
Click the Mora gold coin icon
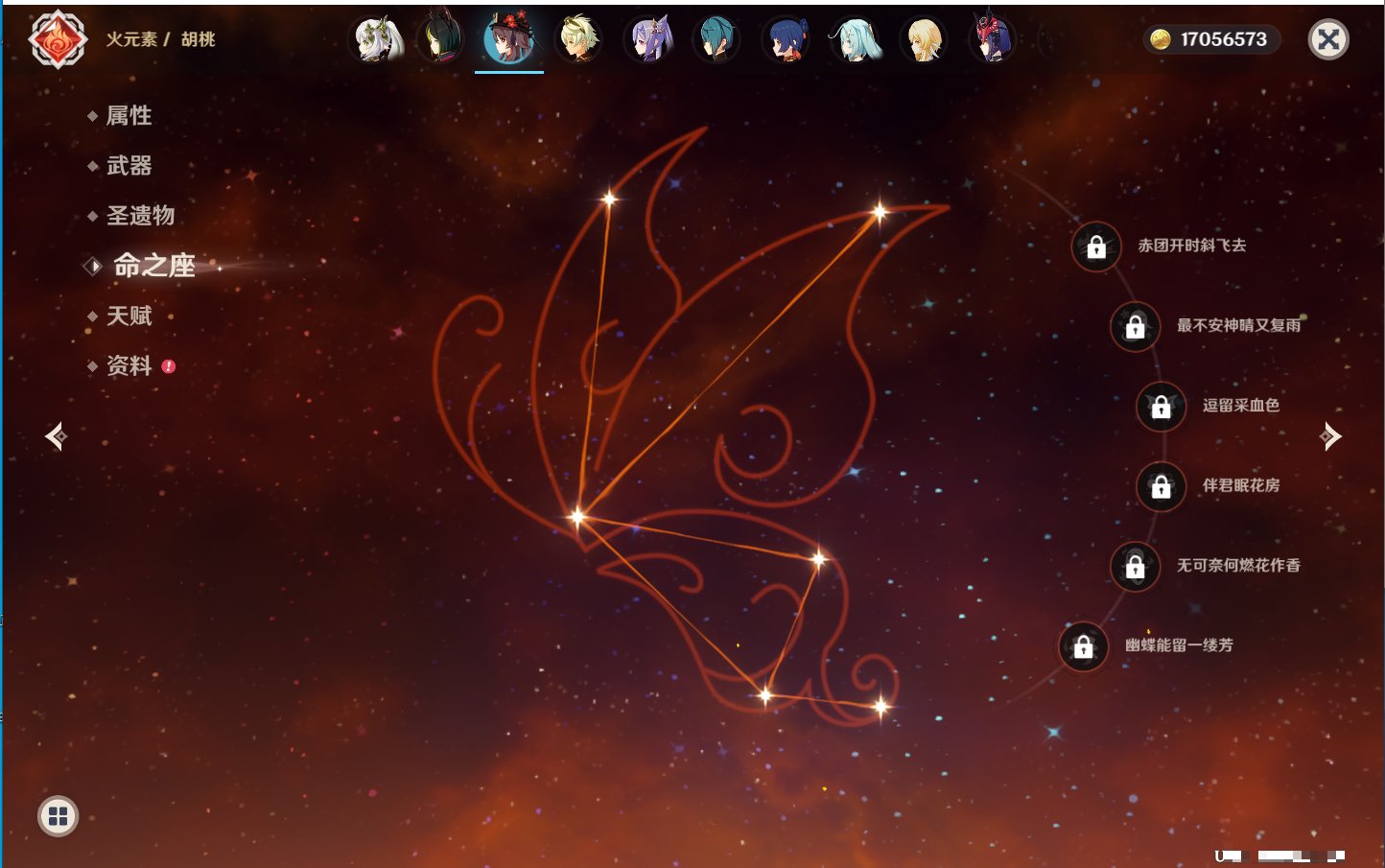pyautogui.click(x=1161, y=39)
